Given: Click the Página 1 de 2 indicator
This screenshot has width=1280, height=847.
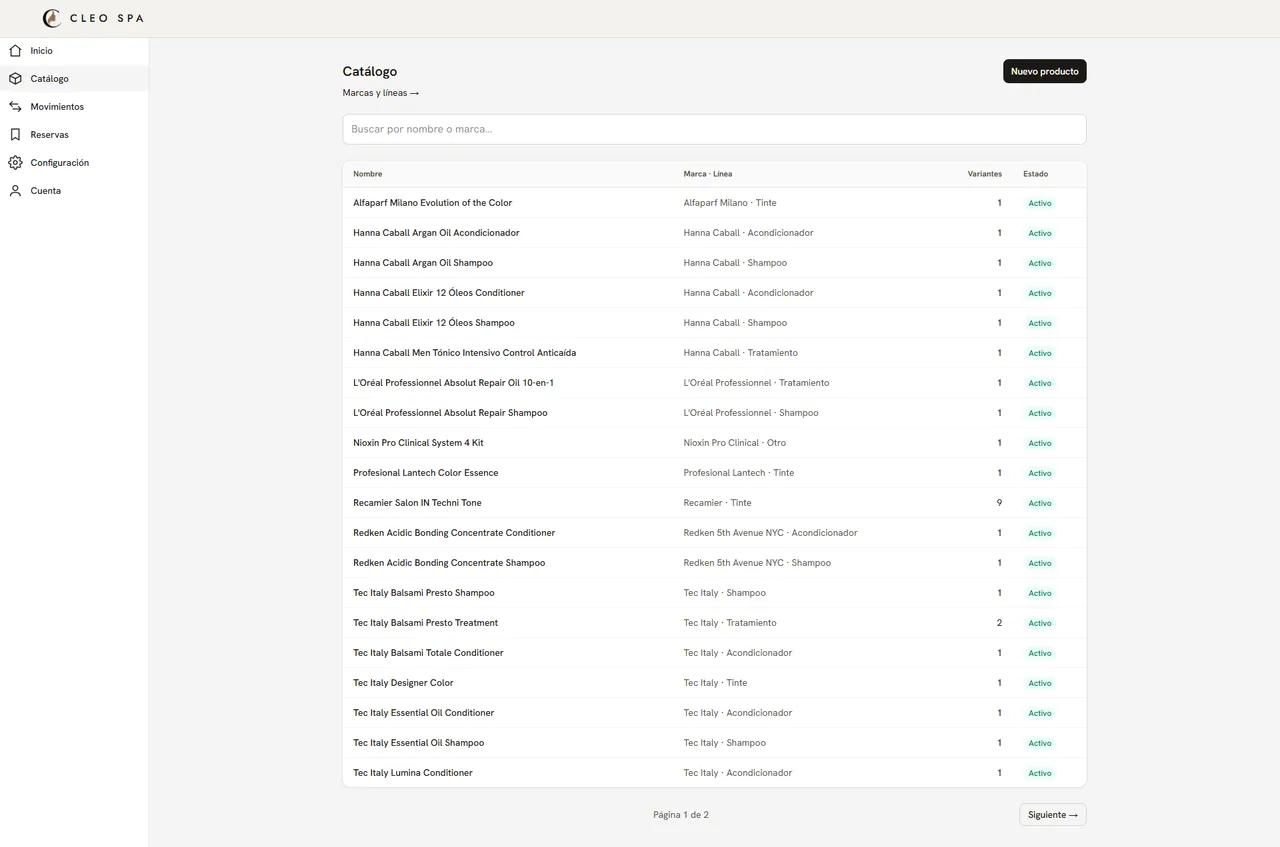Looking at the screenshot, I should coord(681,815).
